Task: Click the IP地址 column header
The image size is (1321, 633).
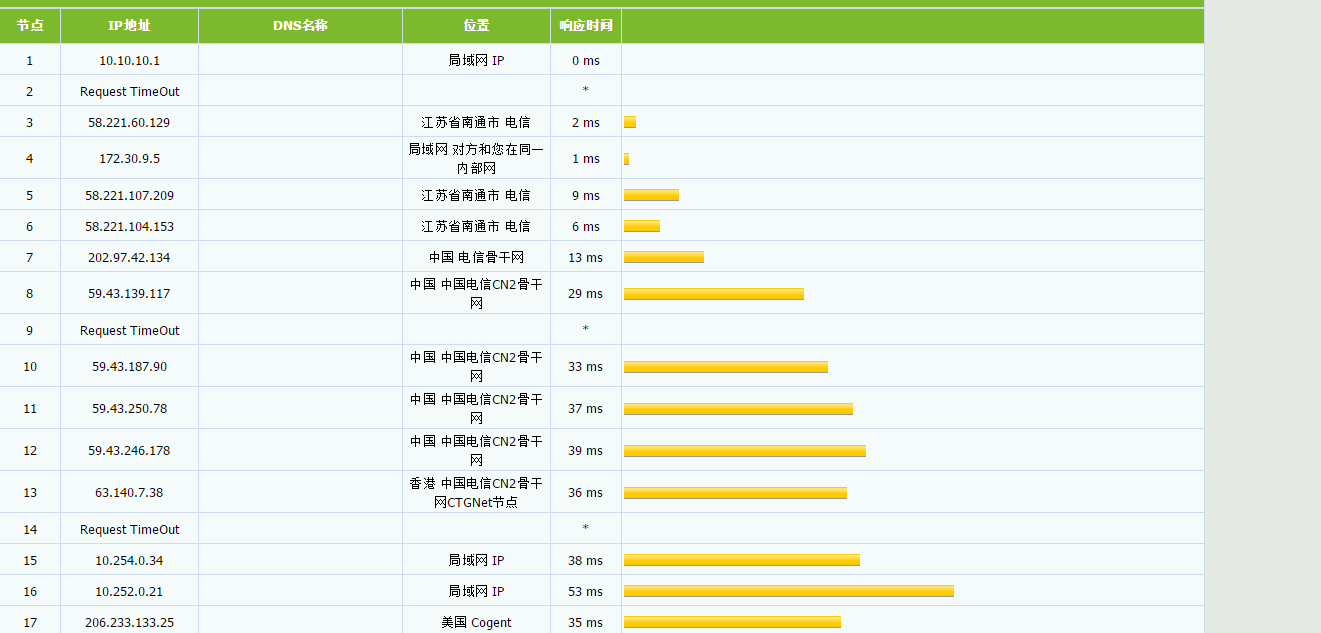Action: click(x=129, y=26)
